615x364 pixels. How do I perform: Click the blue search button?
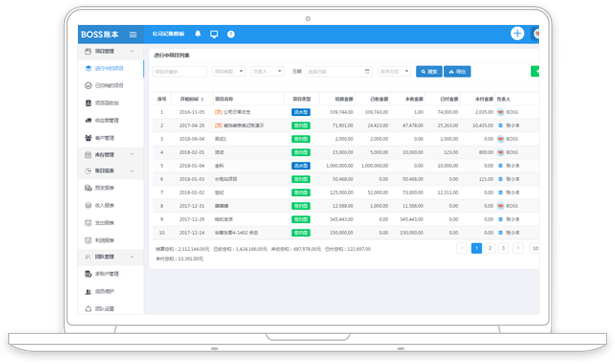tap(429, 71)
